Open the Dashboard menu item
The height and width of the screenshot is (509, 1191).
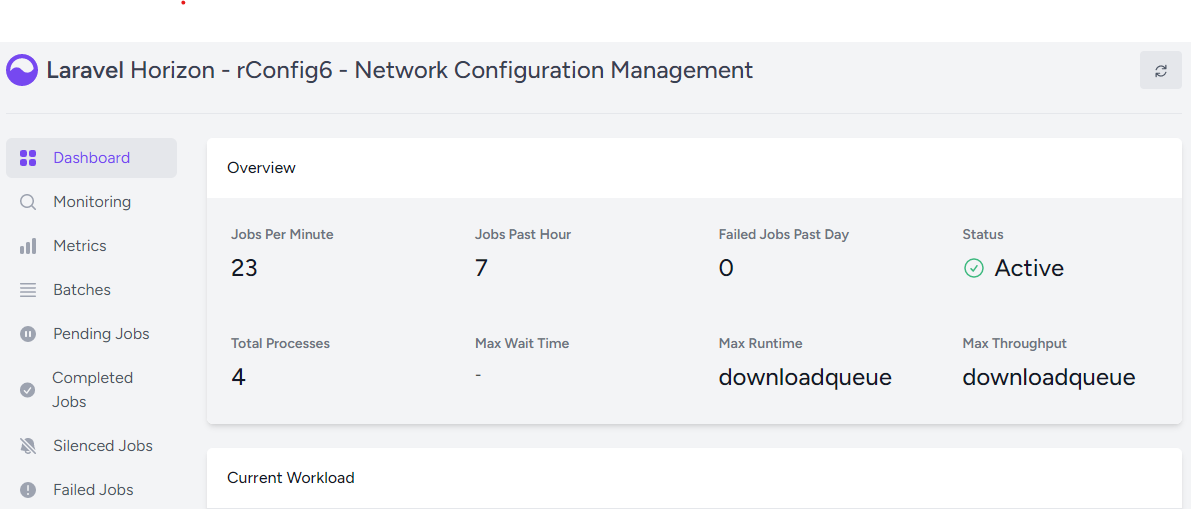(x=91, y=158)
